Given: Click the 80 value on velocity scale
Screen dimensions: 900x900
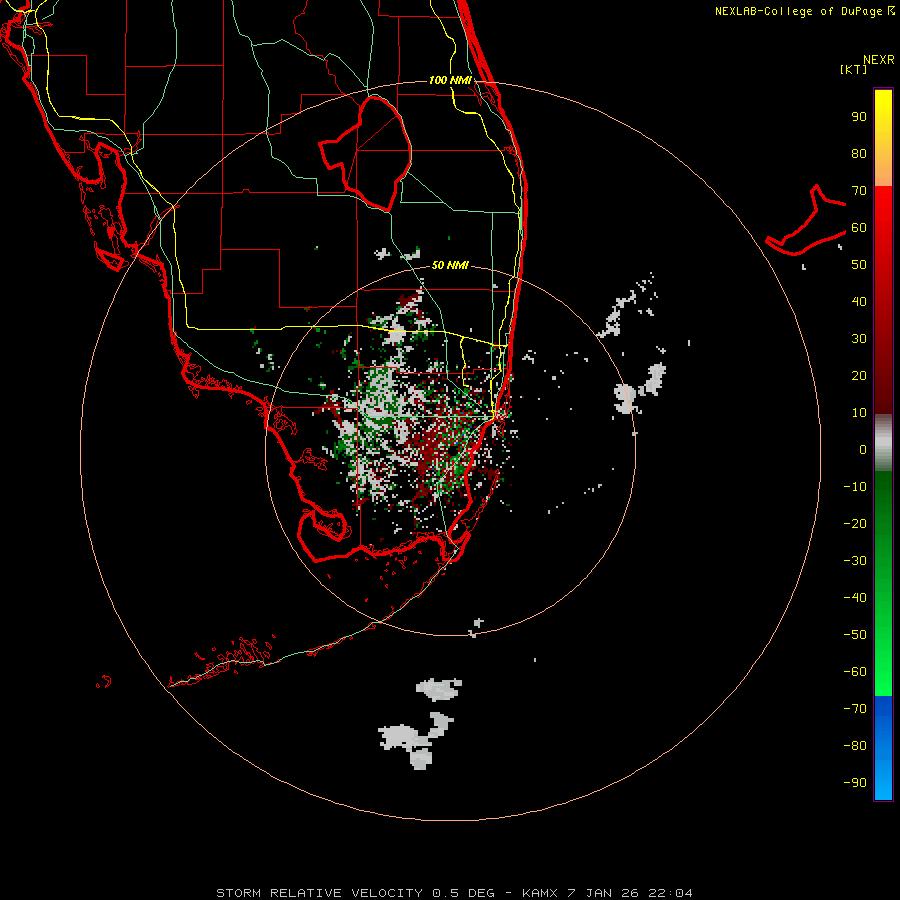Looking at the screenshot, I should point(859,154).
